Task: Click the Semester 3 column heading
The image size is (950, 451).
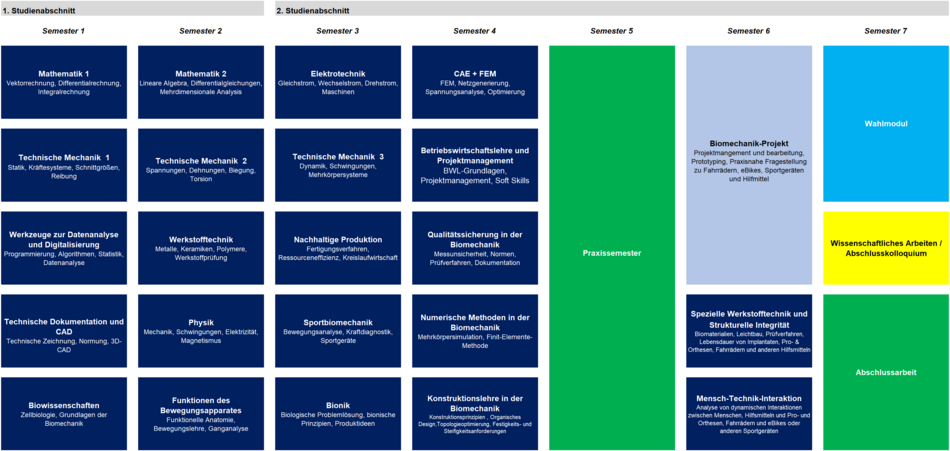Action: [x=337, y=31]
